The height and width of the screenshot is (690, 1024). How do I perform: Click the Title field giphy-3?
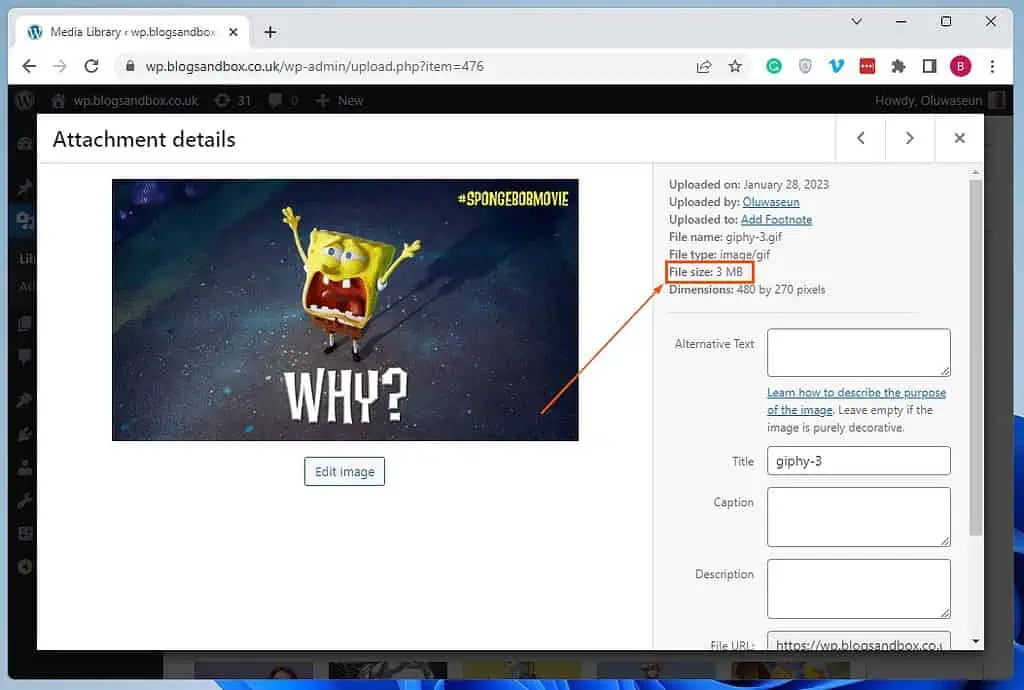click(x=858, y=461)
